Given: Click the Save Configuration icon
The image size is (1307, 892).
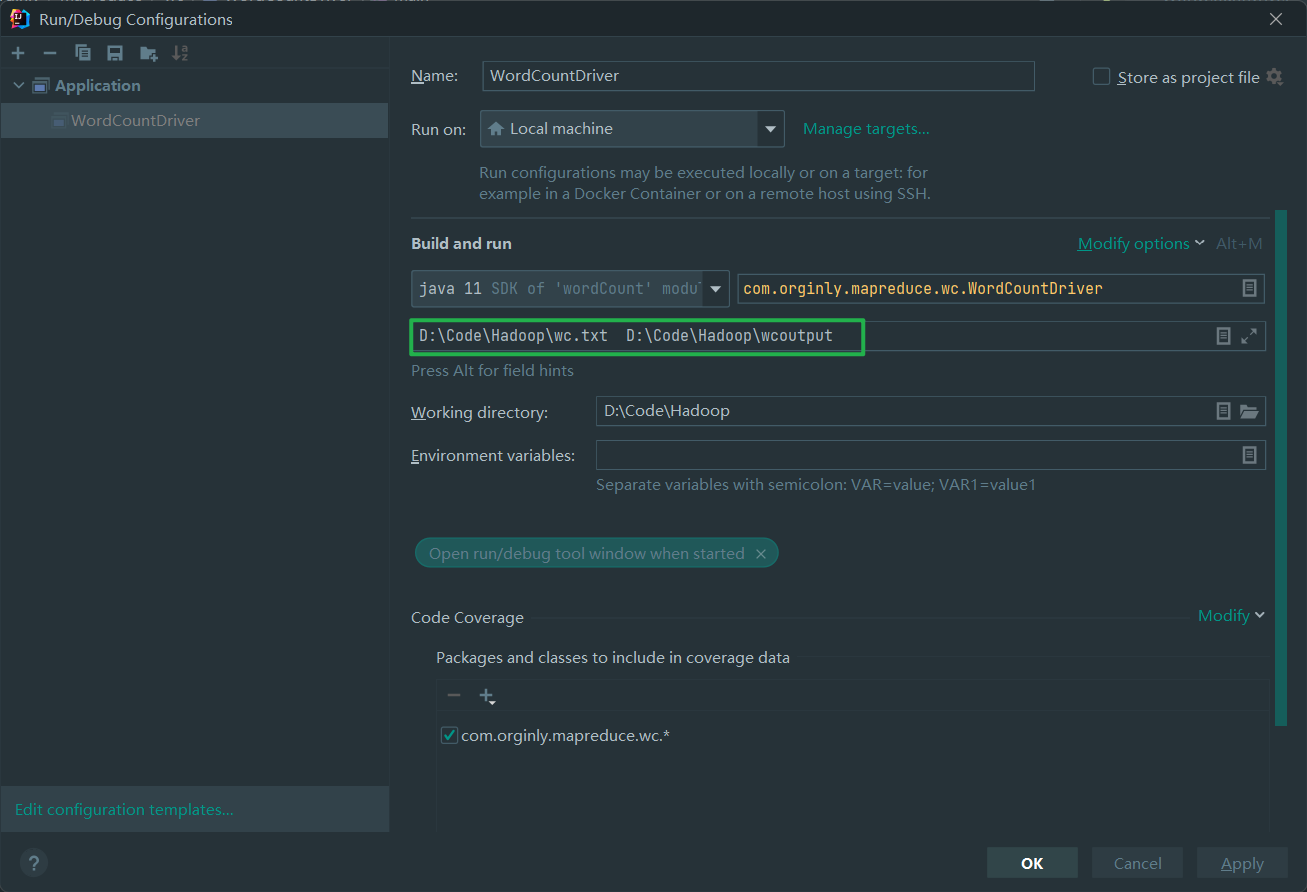Looking at the screenshot, I should (x=115, y=53).
